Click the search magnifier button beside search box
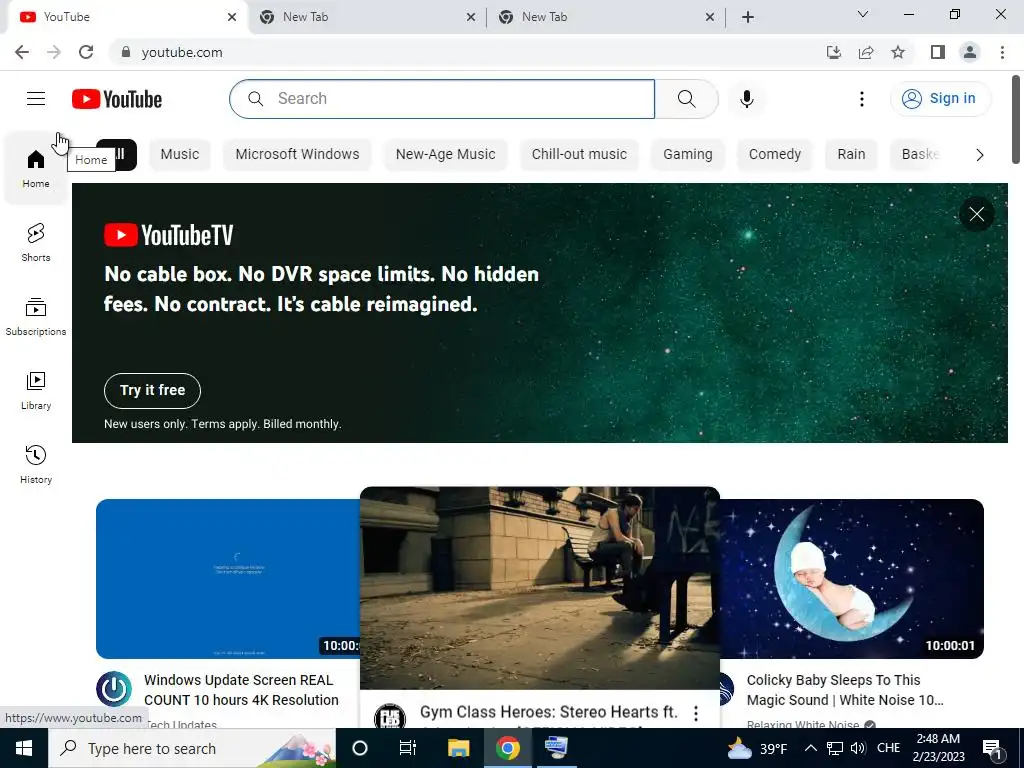Viewport: 1024px width, 768px height. click(686, 99)
